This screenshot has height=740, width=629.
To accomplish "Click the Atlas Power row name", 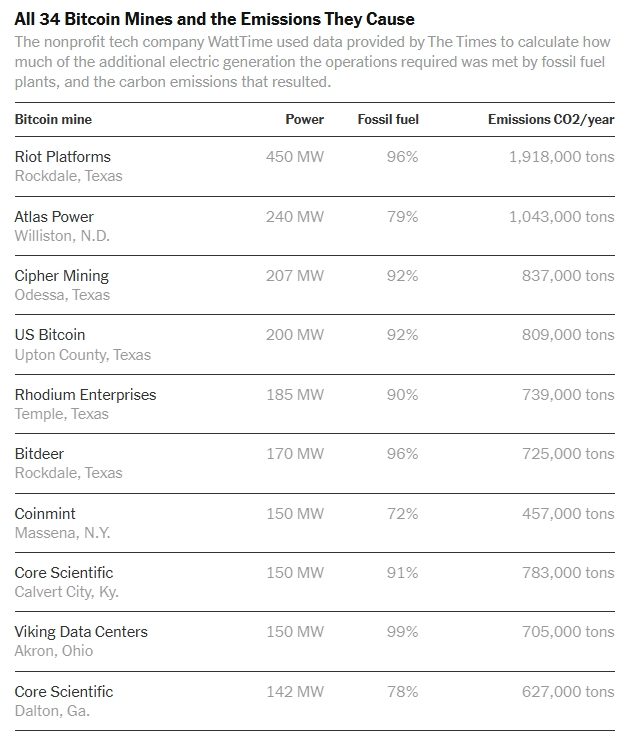I will click(54, 216).
